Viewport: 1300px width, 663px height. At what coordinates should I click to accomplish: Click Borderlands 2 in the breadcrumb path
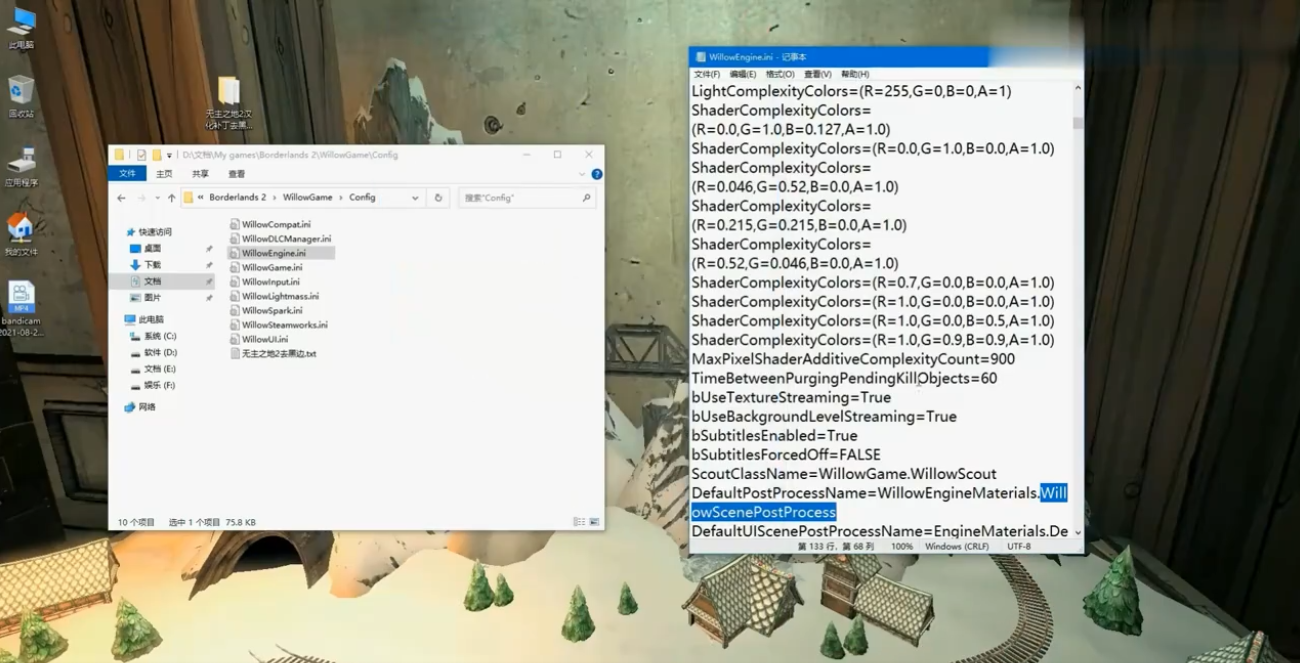[x=238, y=198]
